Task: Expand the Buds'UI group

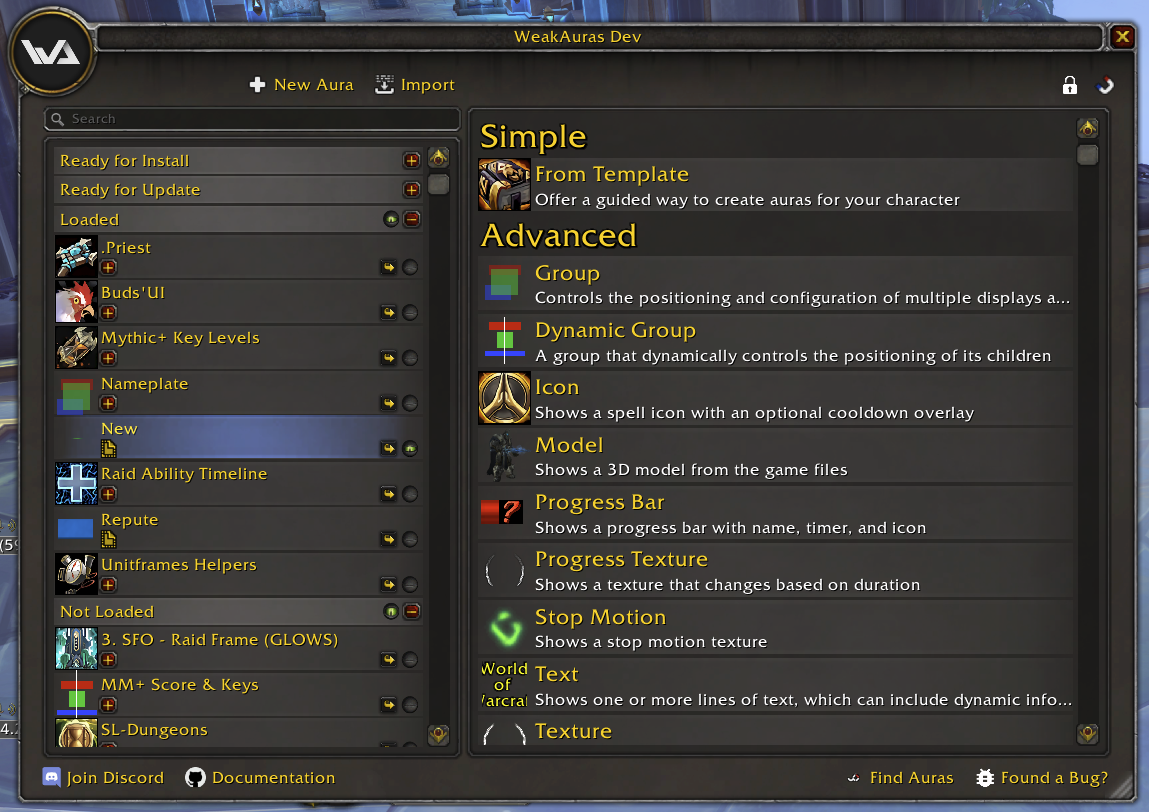Action: click(108, 313)
